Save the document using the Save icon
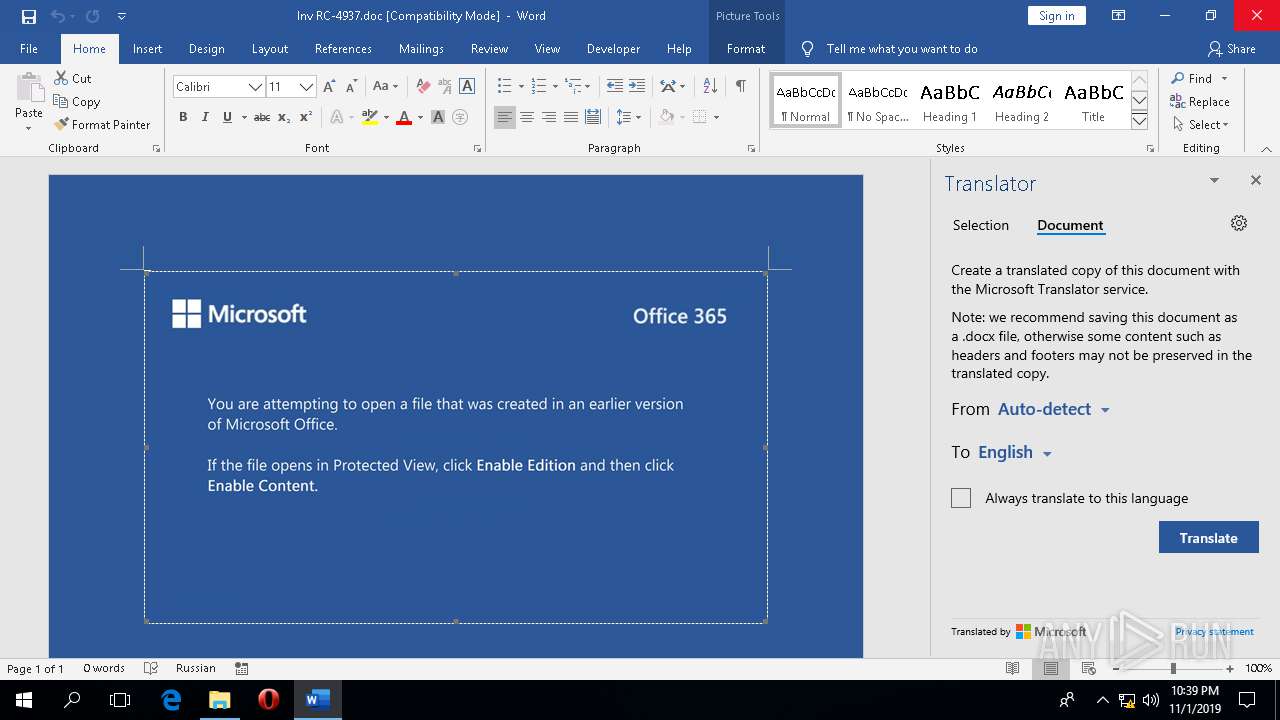The image size is (1280, 720). pyautogui.click(x=28, y=16)
